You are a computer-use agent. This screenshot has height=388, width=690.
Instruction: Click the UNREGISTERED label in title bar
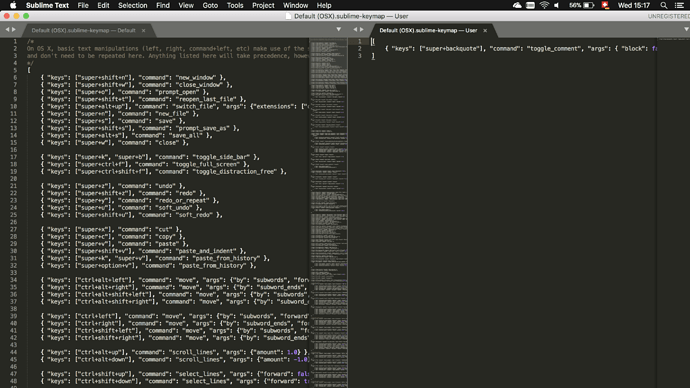(x=669, y=16)
